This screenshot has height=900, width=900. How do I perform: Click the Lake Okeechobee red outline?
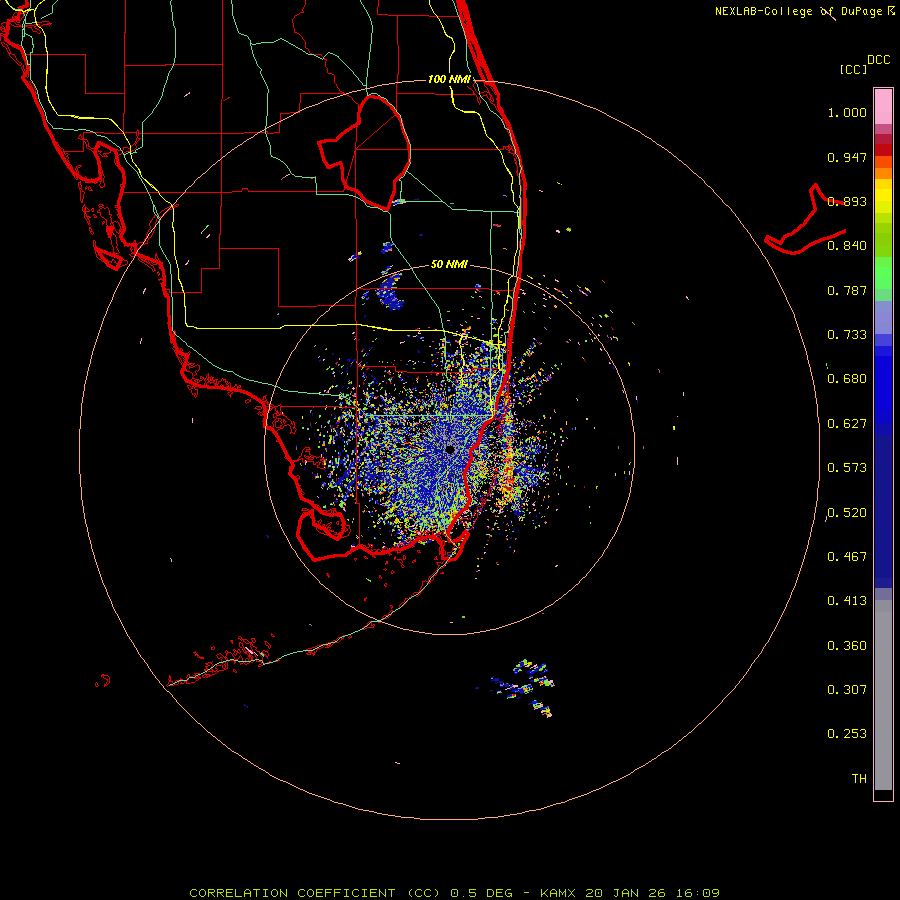[364, 153]
